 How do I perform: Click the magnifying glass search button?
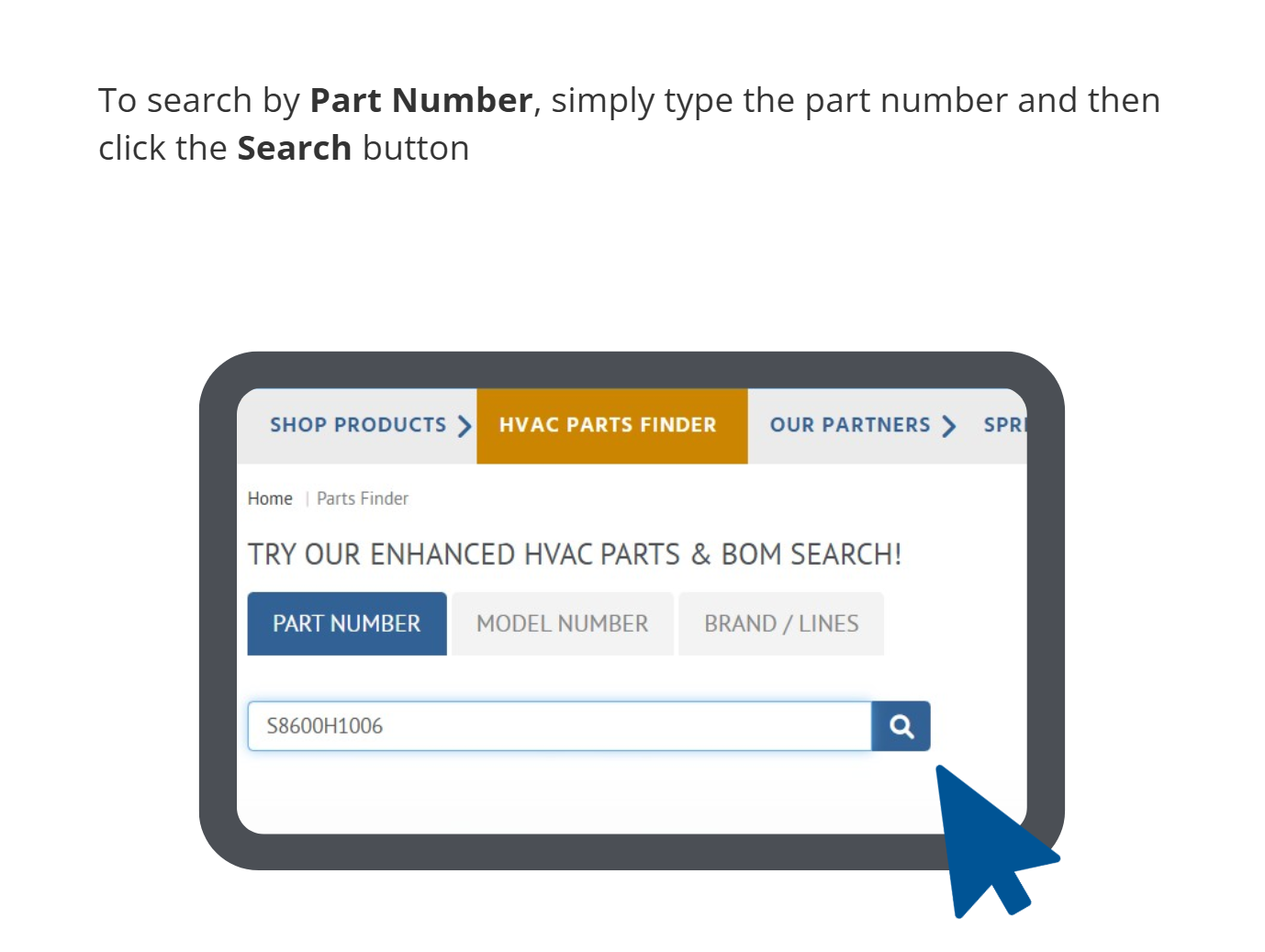901,726
